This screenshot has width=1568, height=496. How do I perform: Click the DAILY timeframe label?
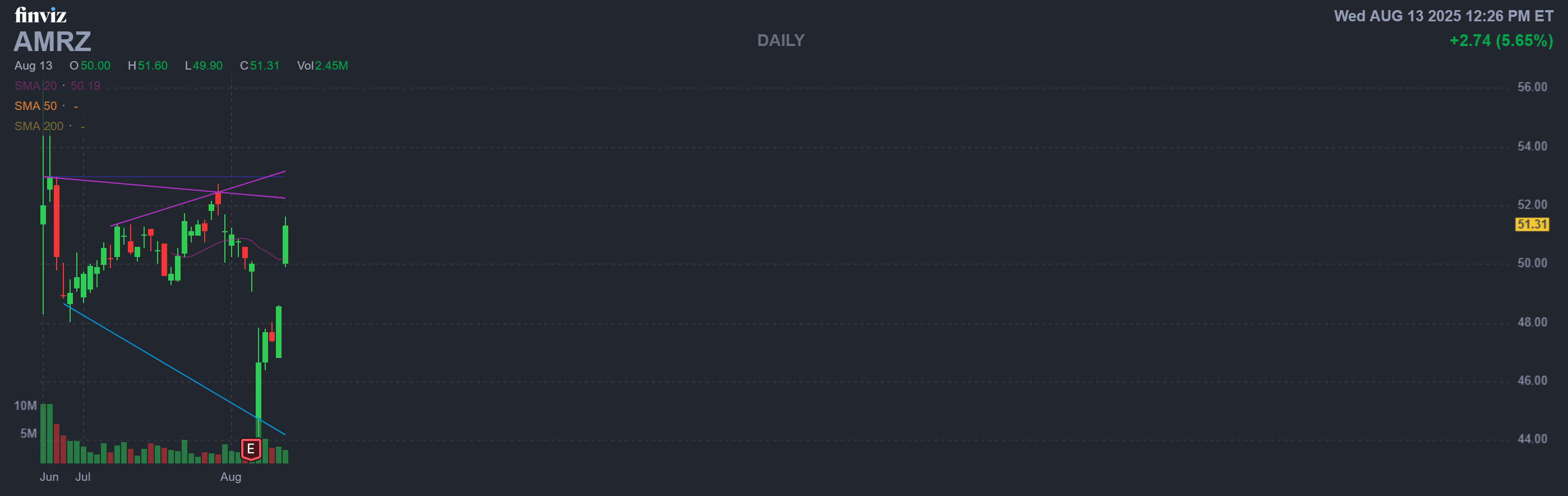pos(780,40)
